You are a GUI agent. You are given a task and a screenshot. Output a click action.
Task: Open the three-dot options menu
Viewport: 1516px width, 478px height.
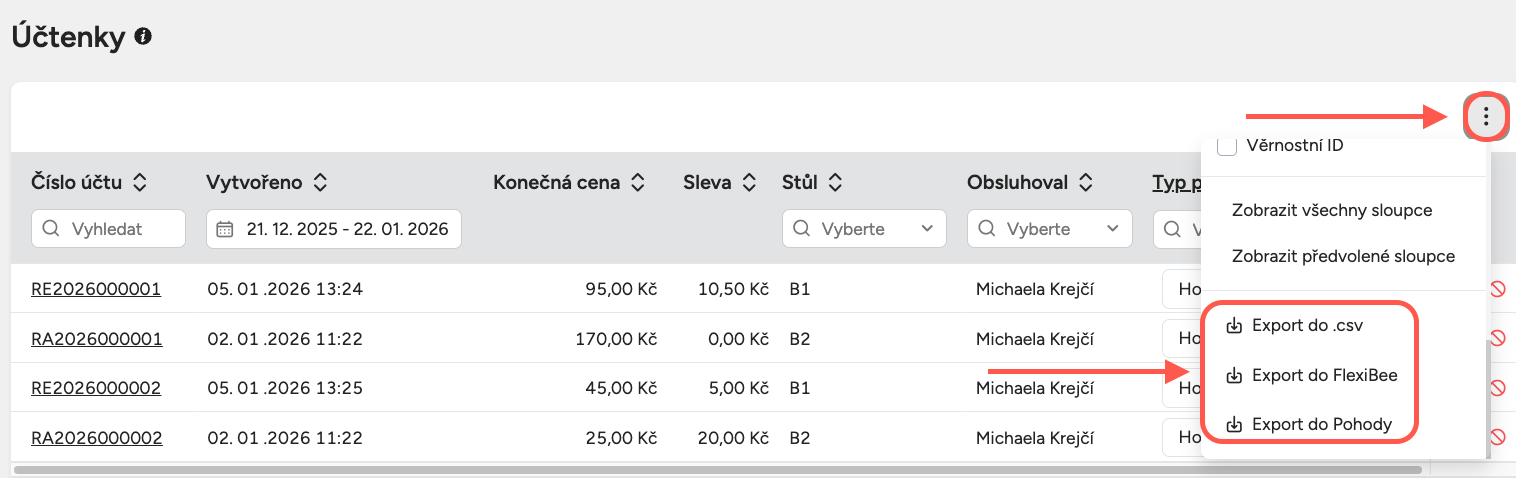coord(1486,117)
